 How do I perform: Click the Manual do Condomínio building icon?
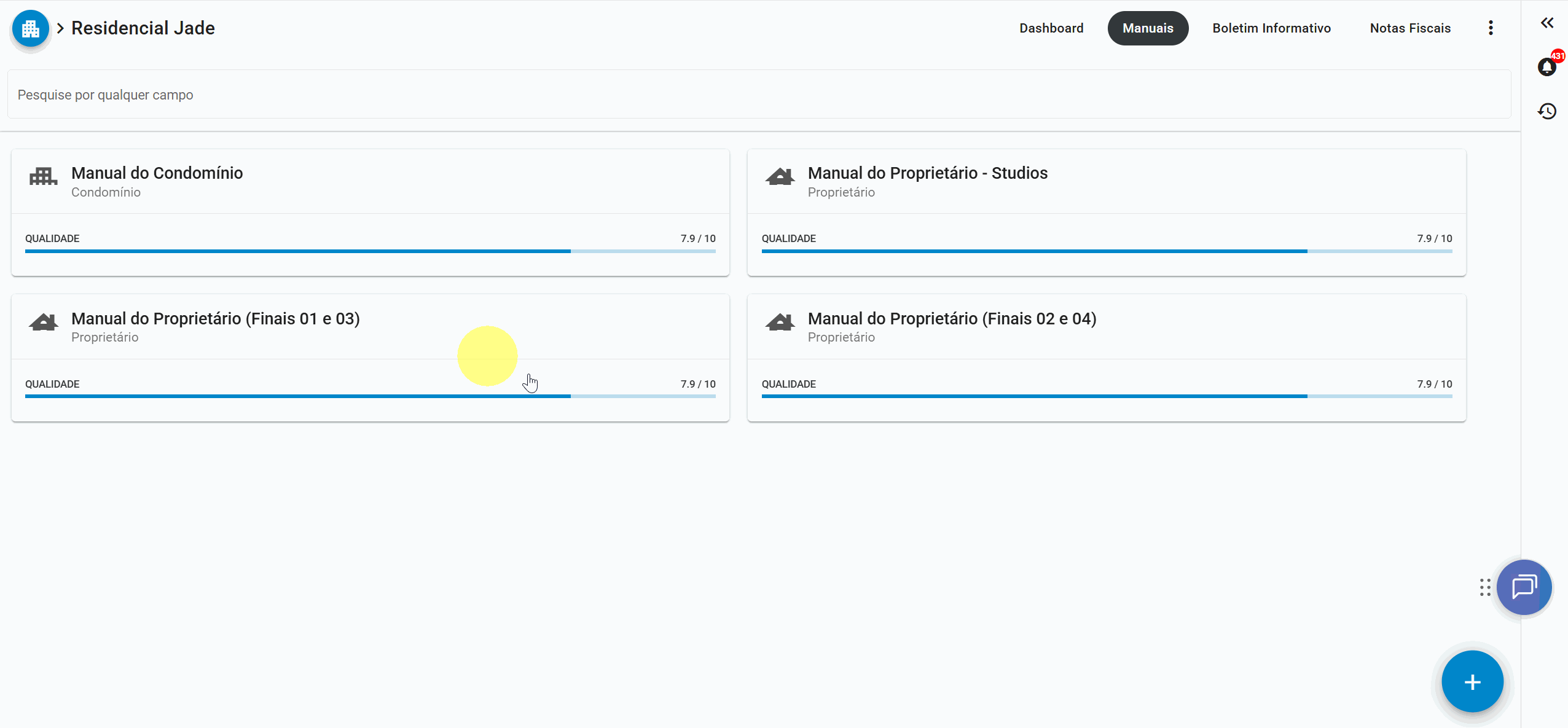43,178
